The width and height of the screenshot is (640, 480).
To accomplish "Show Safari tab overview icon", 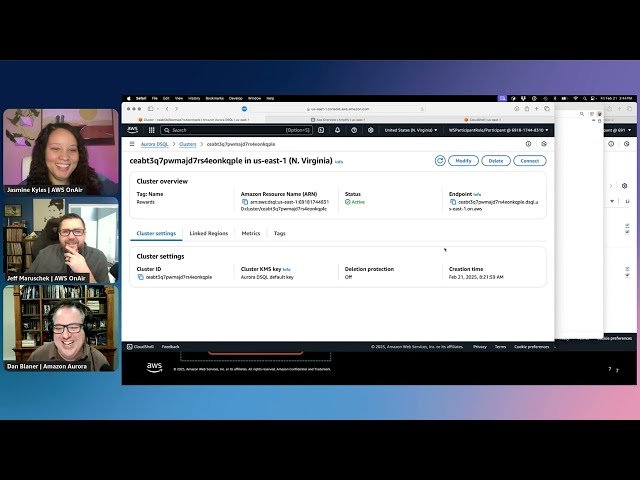I will (x=547, y=109).
